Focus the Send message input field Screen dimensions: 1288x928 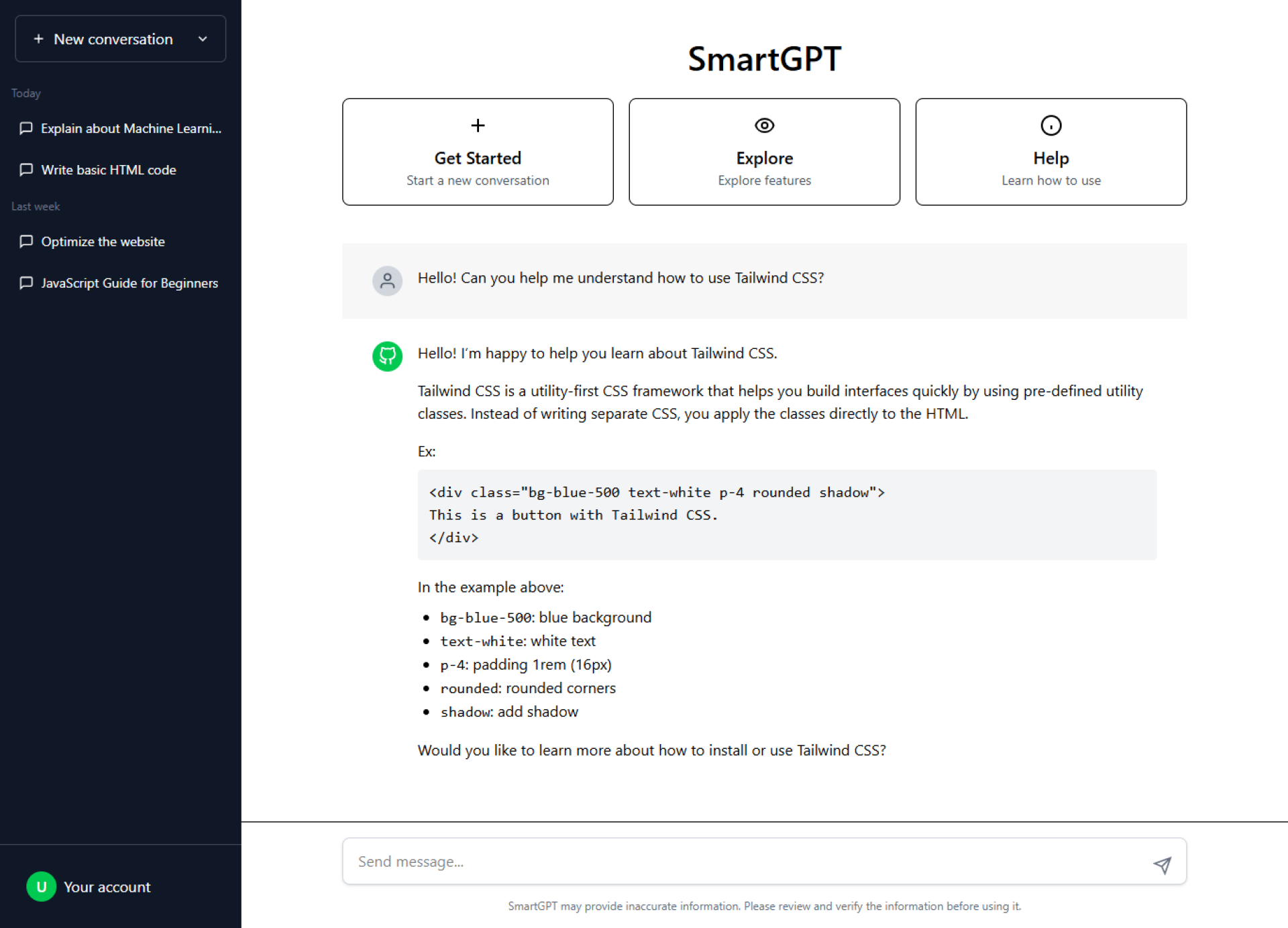point(764,861)
